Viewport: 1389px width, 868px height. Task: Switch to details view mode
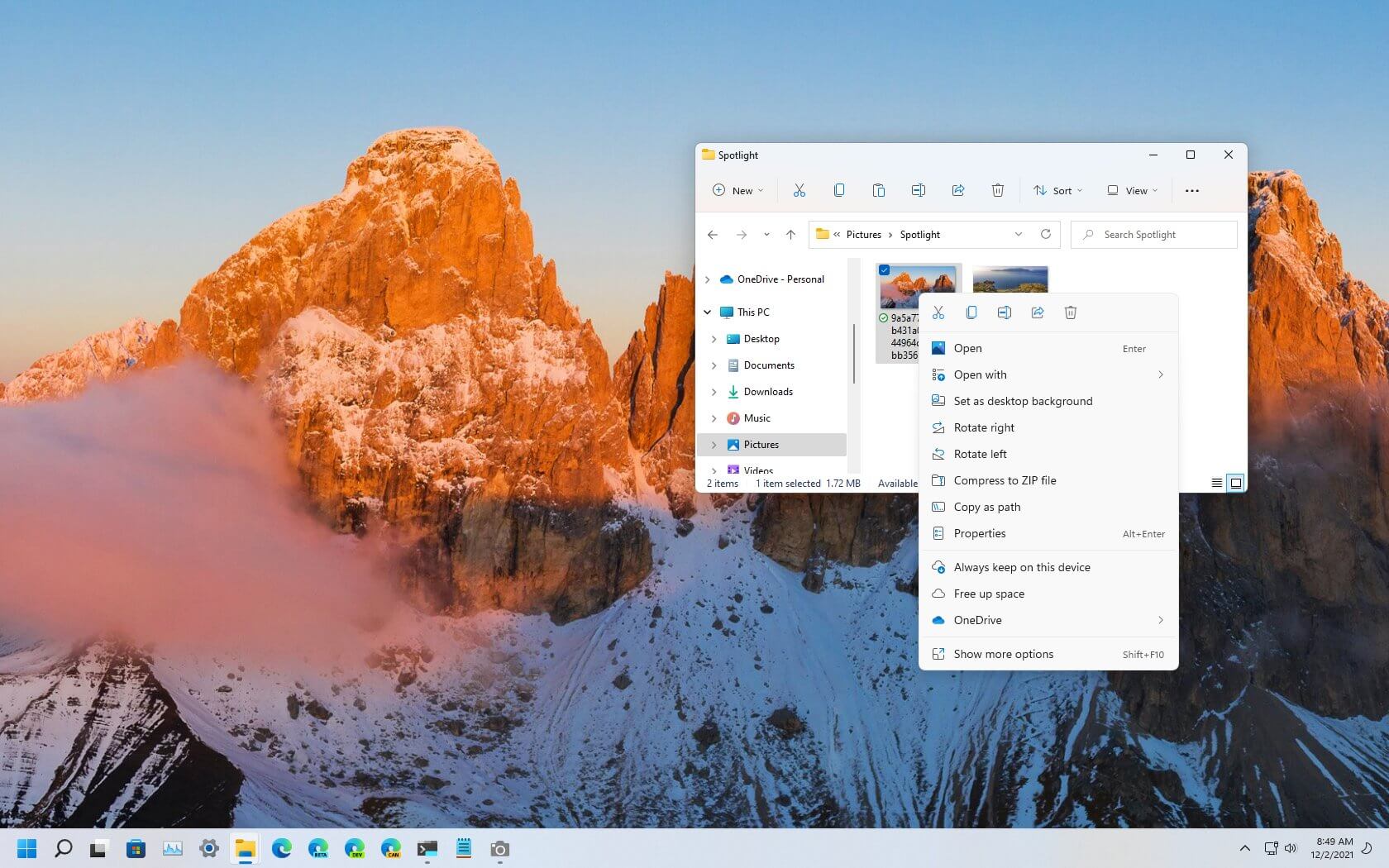pos(1217,482)
